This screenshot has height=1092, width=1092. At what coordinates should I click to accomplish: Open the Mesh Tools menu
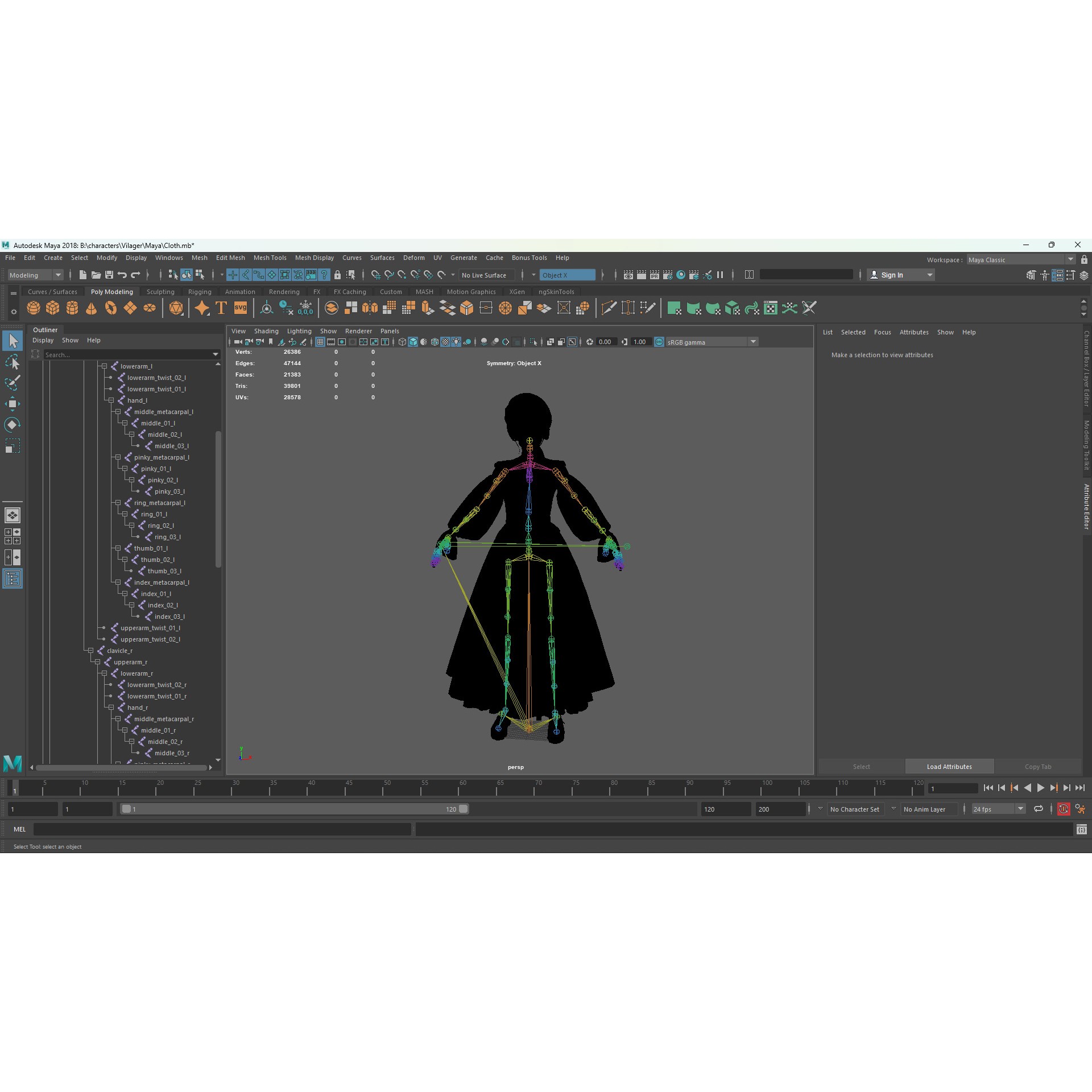click(x=270, y=258)
